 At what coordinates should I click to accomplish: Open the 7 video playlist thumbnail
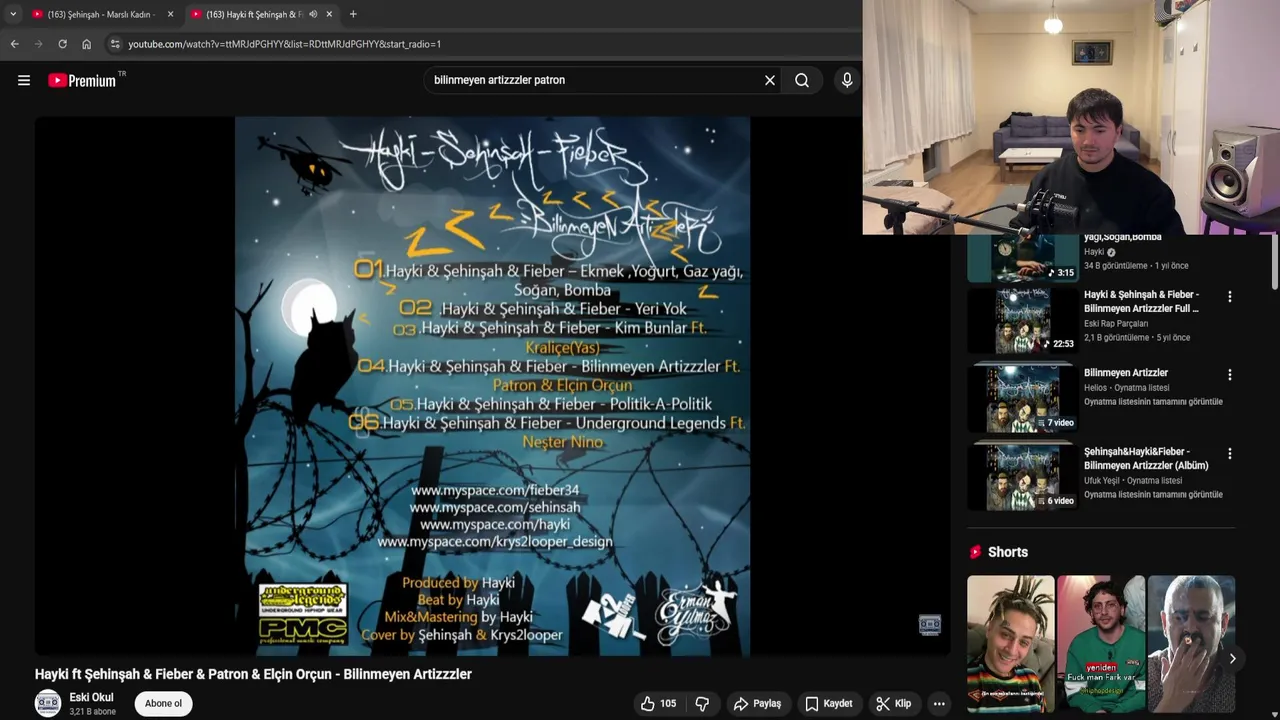pyautogui.click(x=1023, y=398)
